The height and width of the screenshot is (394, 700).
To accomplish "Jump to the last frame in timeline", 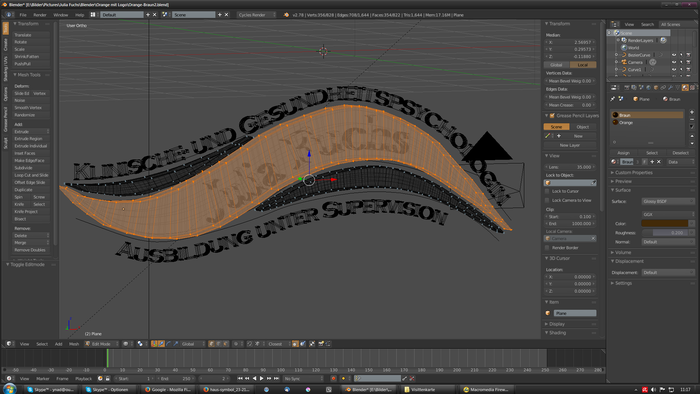I will click(276, 378).
